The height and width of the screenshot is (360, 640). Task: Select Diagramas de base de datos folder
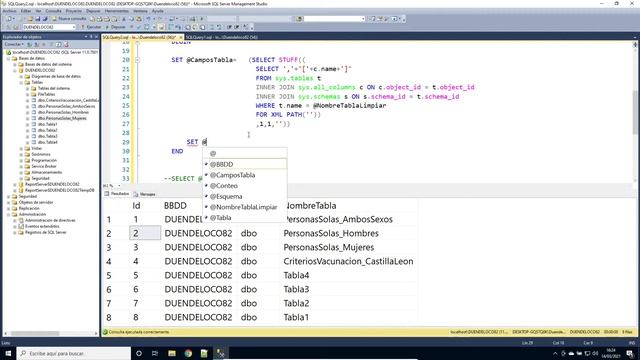pyautogui.click(x=56, y=76)
